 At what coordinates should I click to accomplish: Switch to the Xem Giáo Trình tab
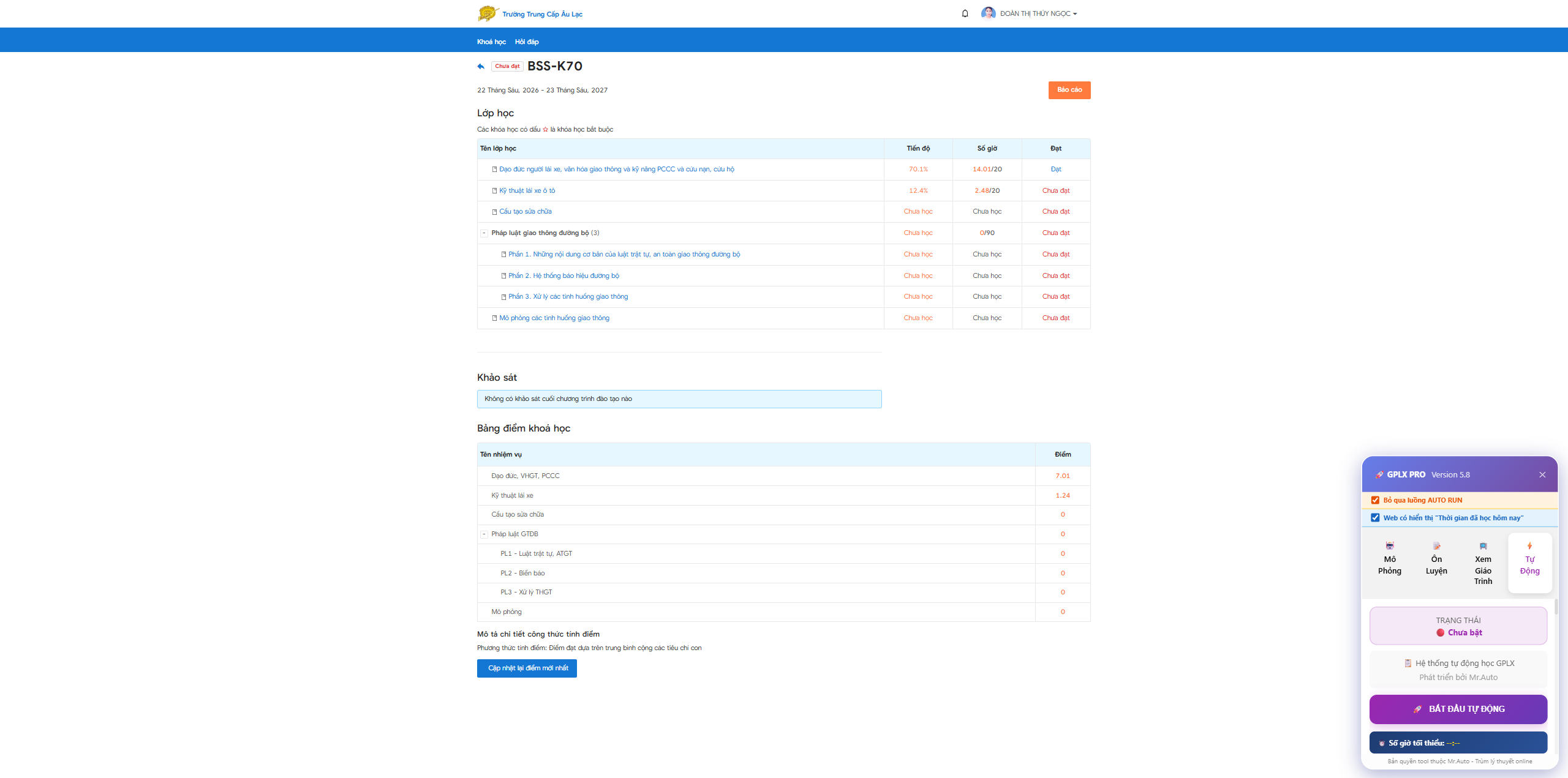1483,563
